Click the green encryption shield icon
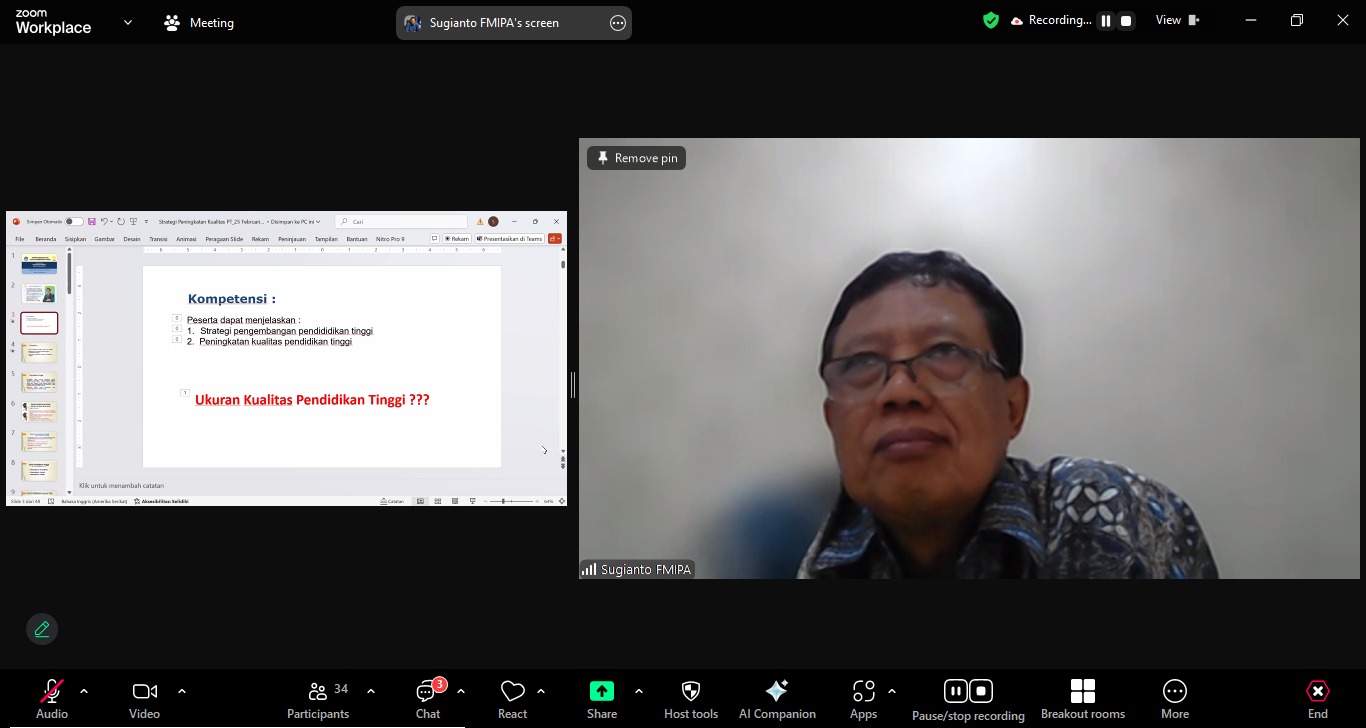Image resolution: width=1366 pixels, height=728 pixels. [x=991, y=20]
